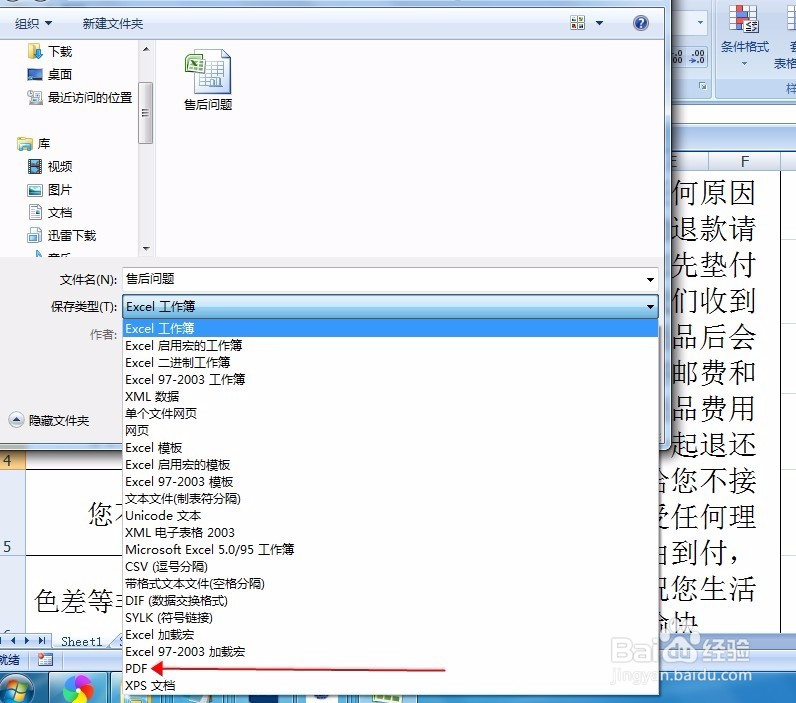This screenshot has height=703, width=796.
Task: Open the 迅雷下载 library
Action: (61, 236)
